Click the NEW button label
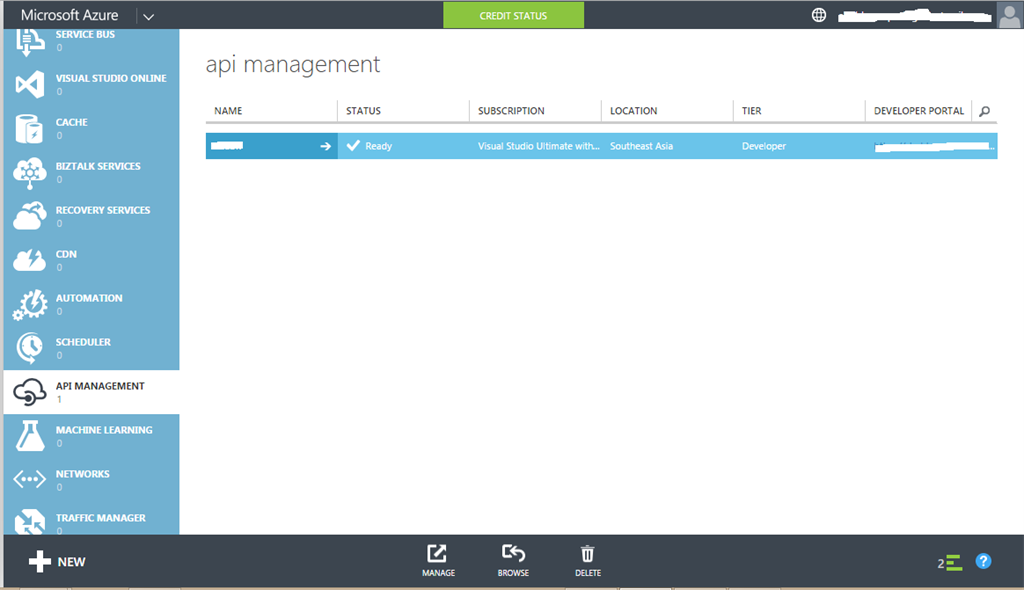Image resolution: width=1024 pixels, height=590 pixels. click(71, 562)
